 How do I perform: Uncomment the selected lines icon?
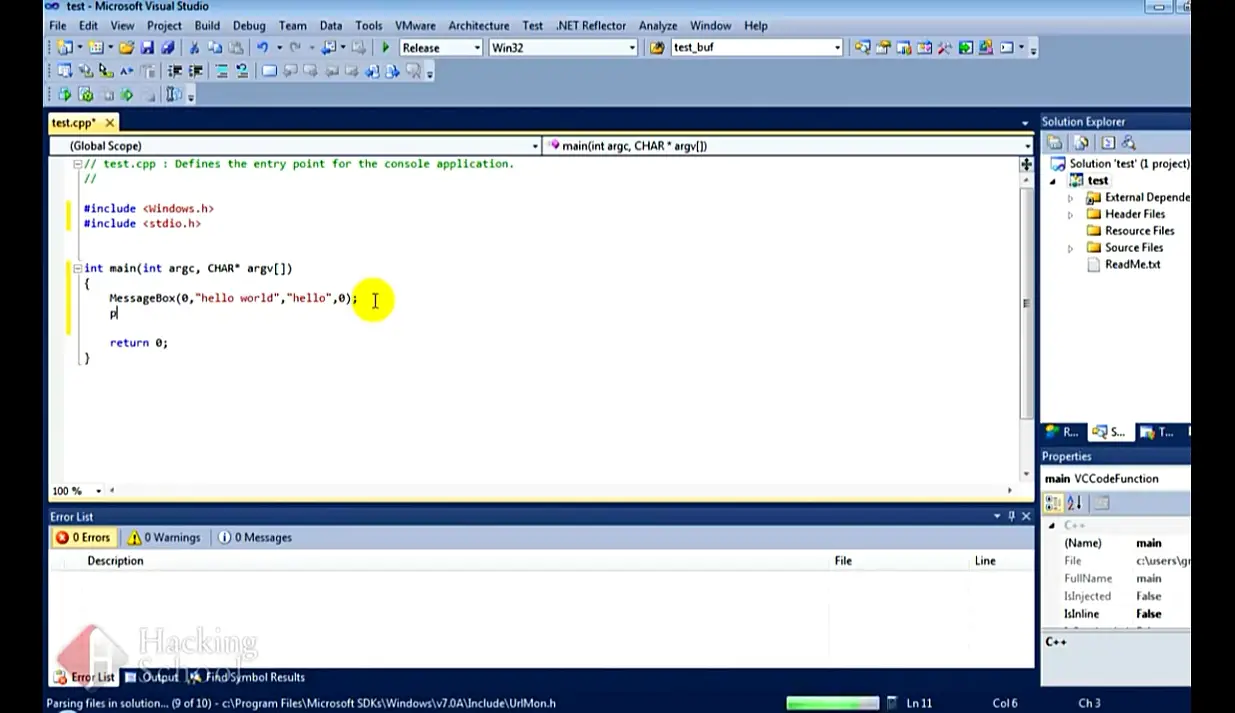click(242, 71)
